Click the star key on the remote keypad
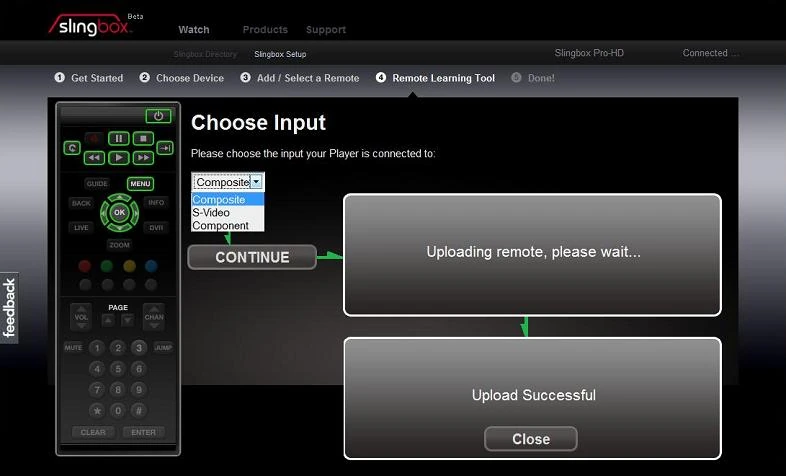Viewport: 786px width, 476px height. point(97,411)
